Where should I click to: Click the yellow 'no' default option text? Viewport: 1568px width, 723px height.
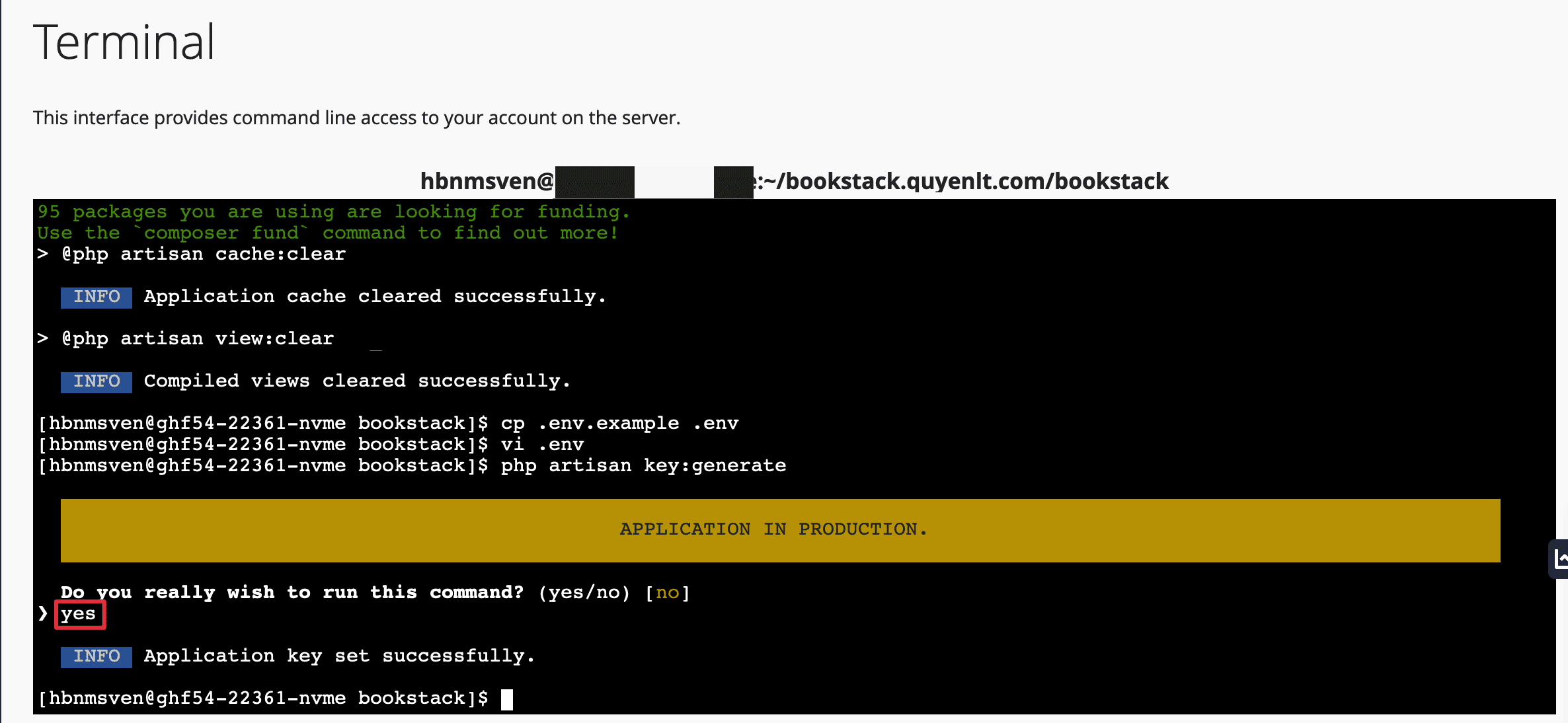[x=667, y=593]
